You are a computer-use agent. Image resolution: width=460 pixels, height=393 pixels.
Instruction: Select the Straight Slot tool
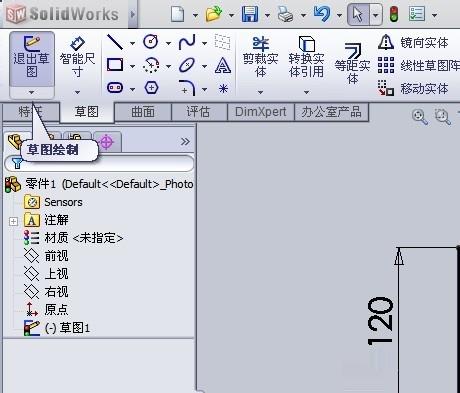click(115, 88)
